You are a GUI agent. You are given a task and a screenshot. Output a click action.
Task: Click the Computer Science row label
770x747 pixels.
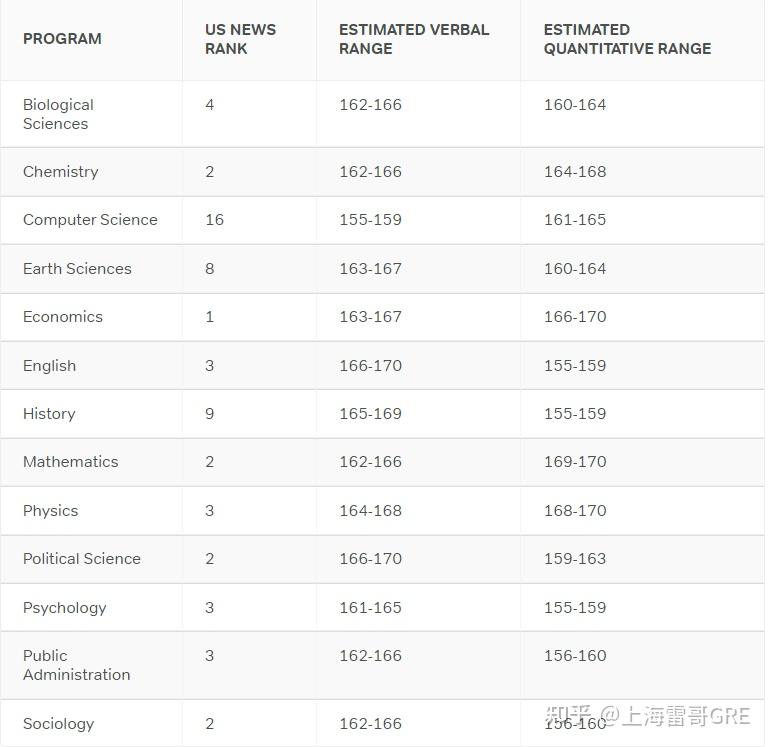90,220
